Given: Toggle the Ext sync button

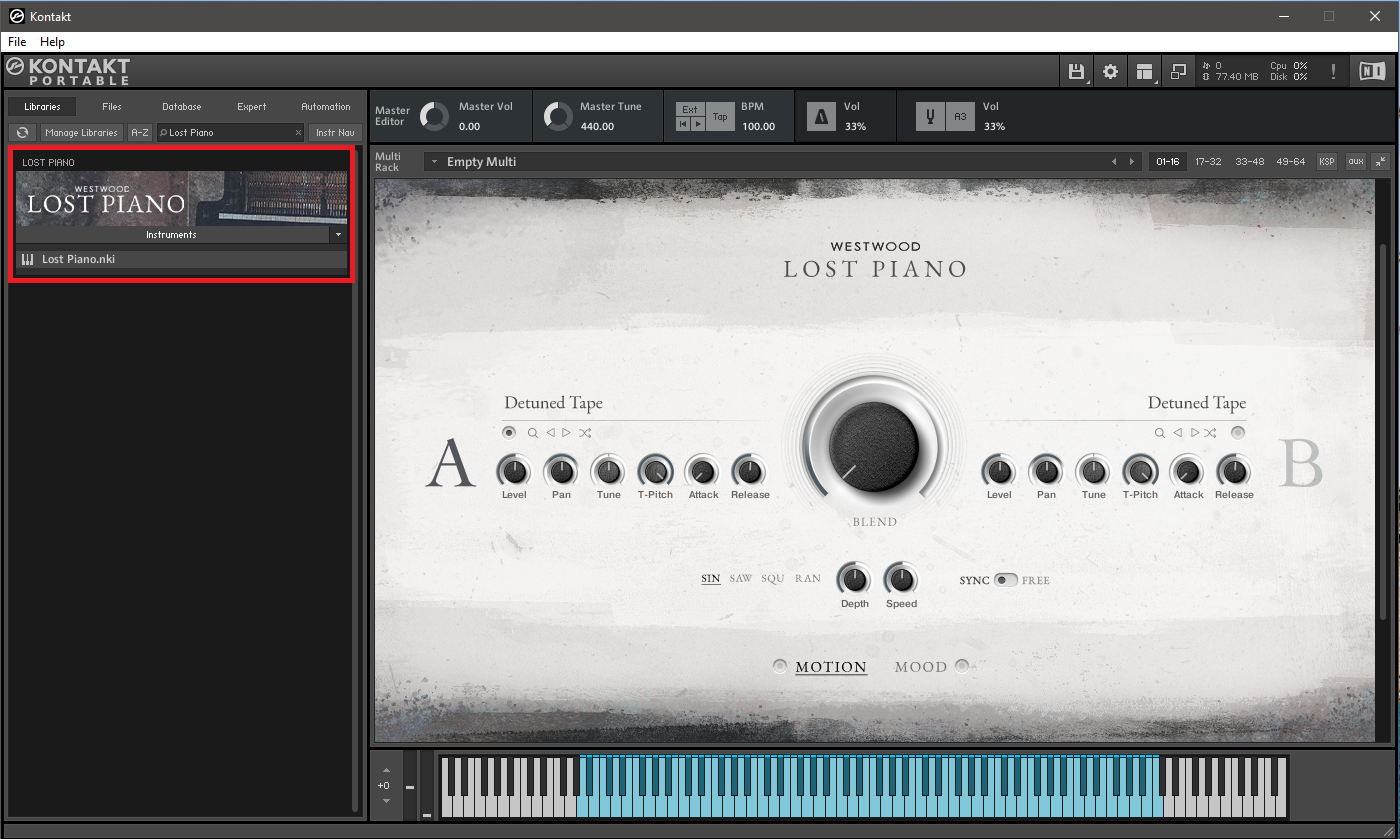Looking at the screenshot, I should coord(690,110).
